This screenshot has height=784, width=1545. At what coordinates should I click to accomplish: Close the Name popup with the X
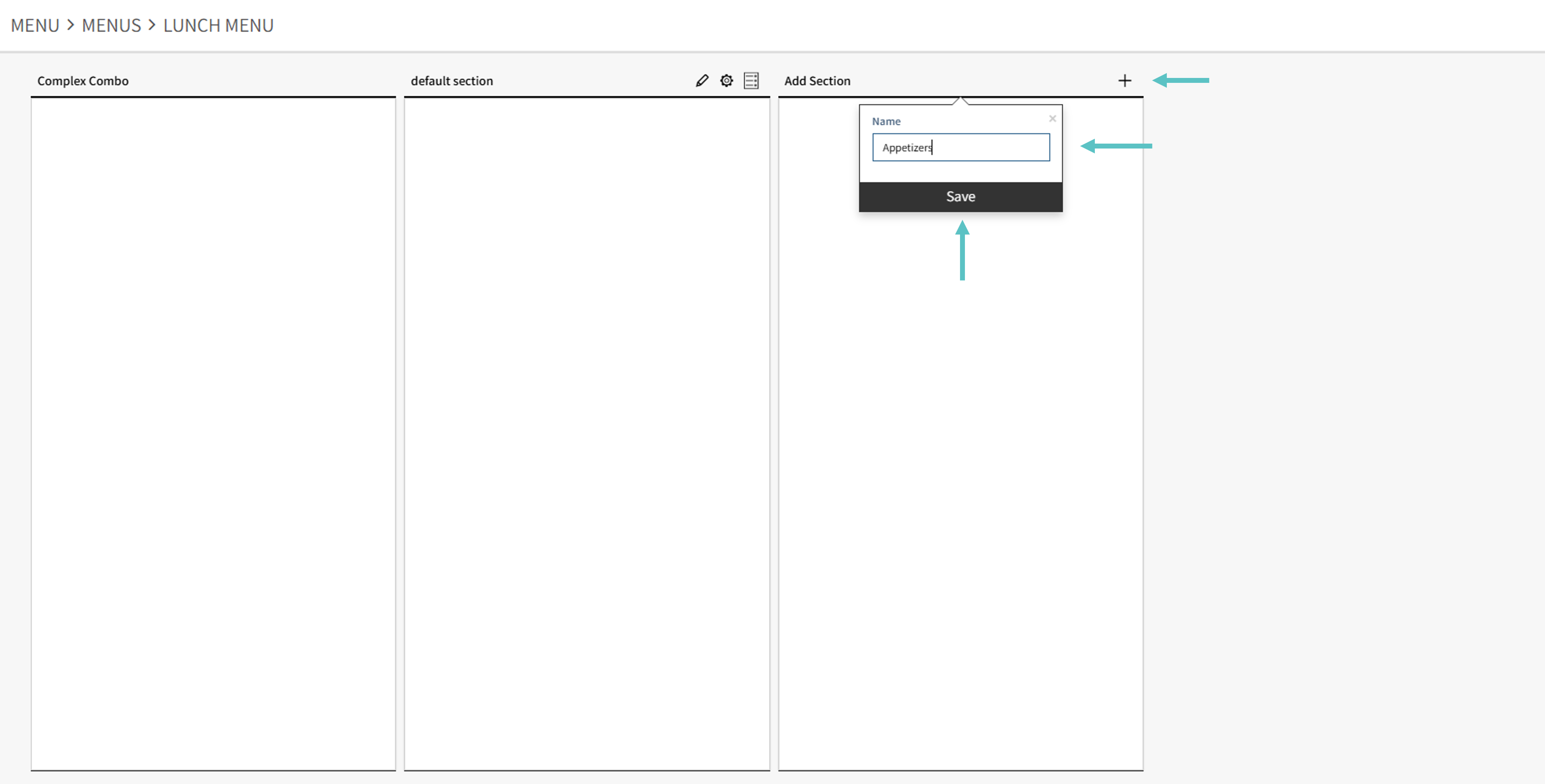pos(1052,119)
